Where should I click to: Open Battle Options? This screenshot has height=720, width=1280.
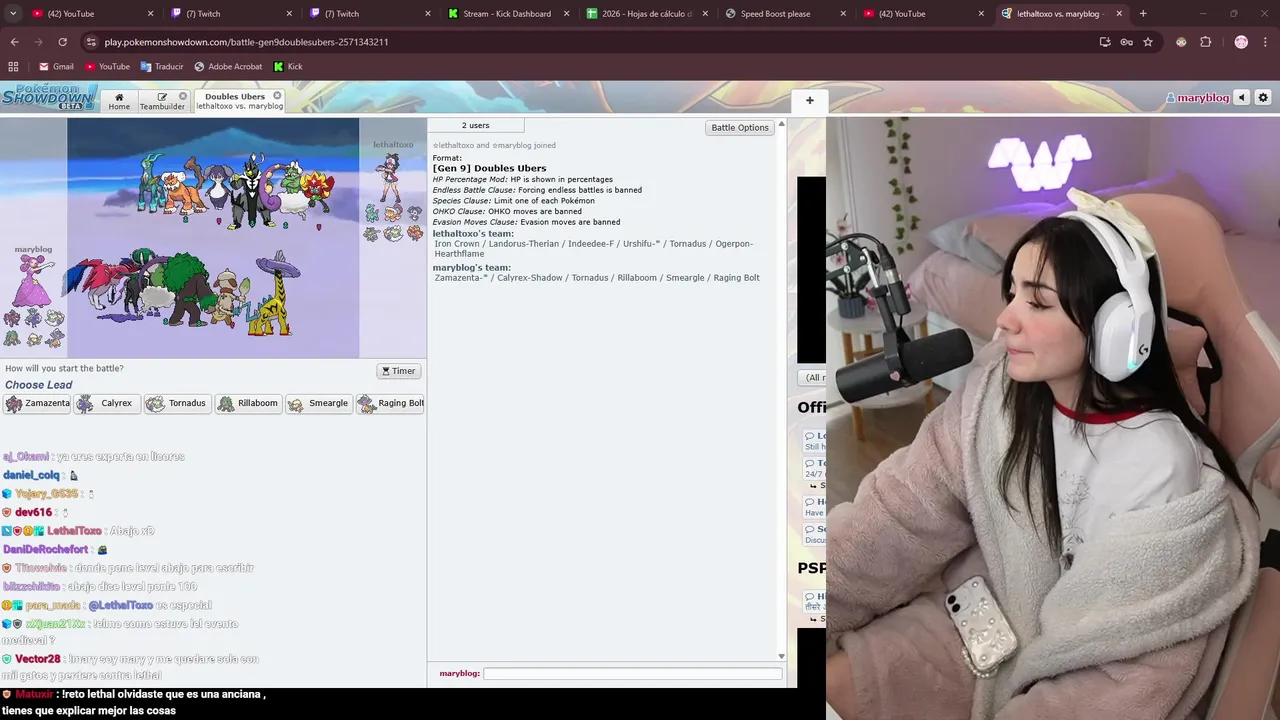740,127
